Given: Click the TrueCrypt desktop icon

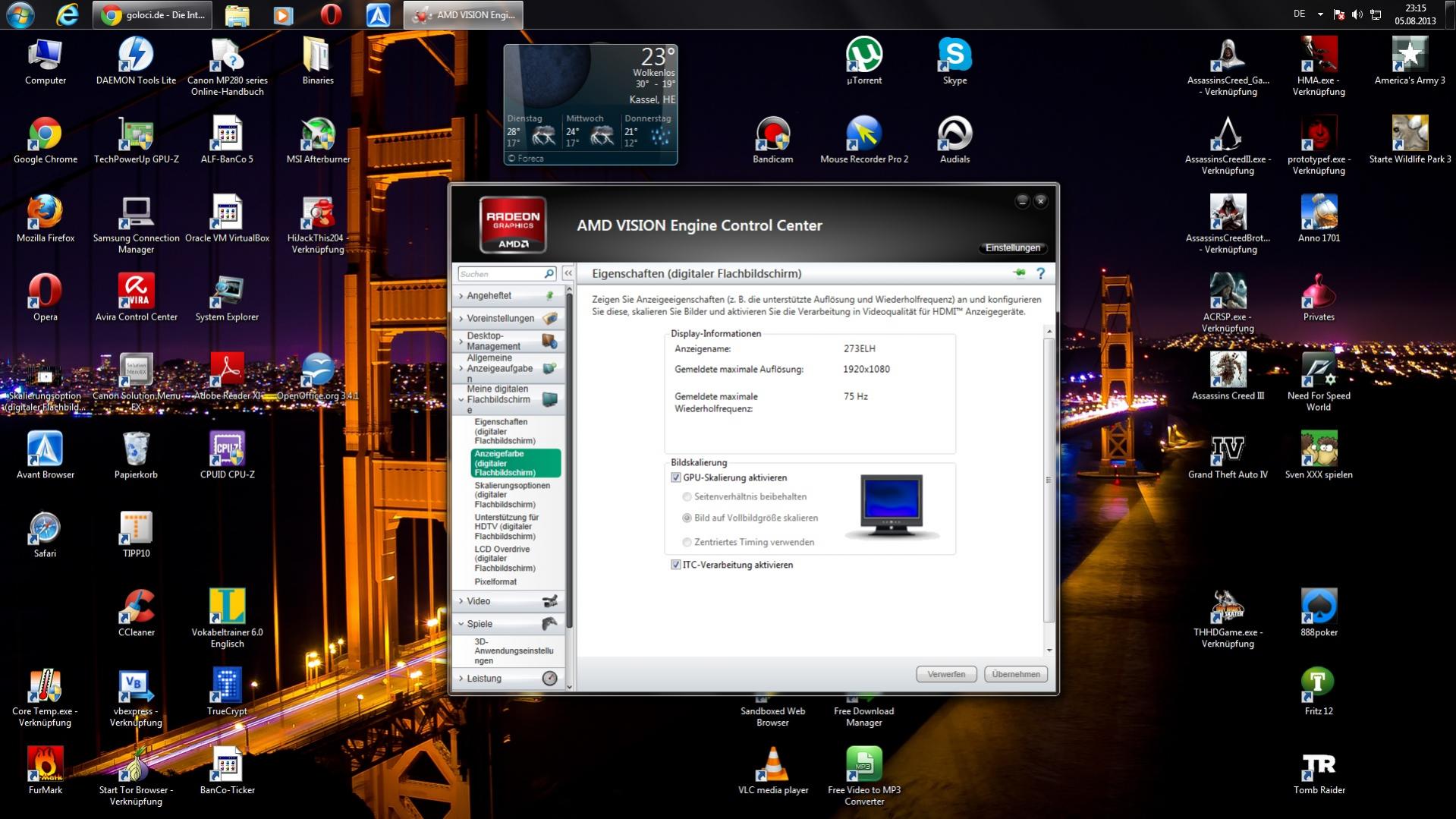Looking at the screenshot, I should point(227,693).
